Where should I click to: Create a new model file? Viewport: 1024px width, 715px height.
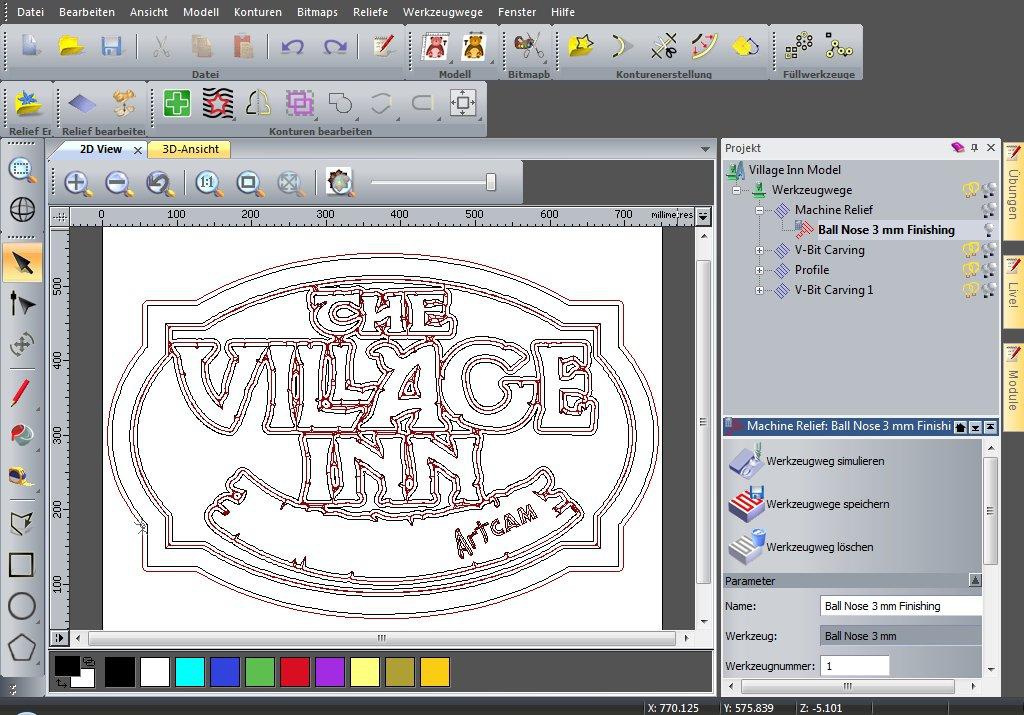click(x=31, y=46)
